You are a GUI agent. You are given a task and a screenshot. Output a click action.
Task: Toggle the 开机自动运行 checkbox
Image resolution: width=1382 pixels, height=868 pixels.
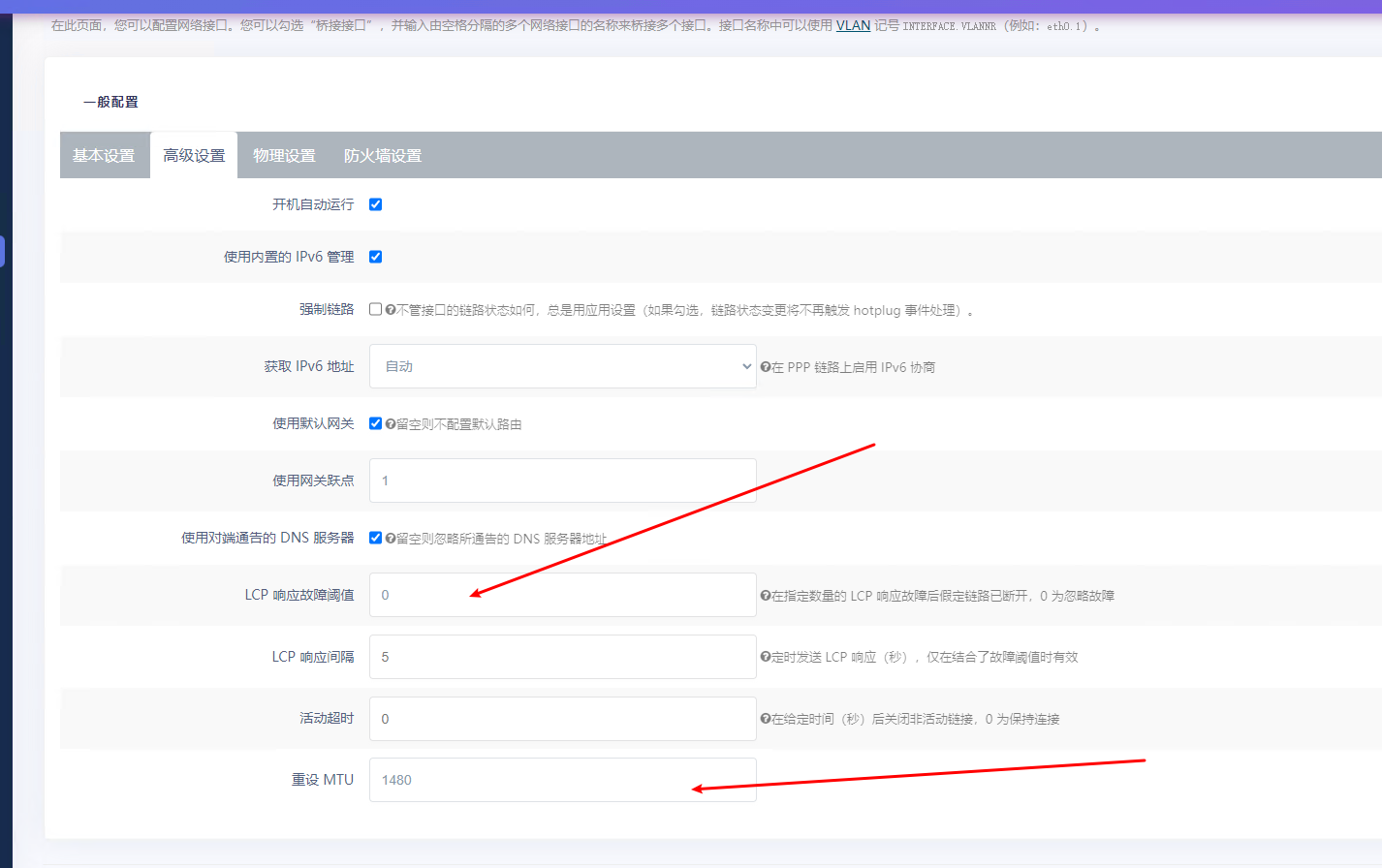click(376, 204)
